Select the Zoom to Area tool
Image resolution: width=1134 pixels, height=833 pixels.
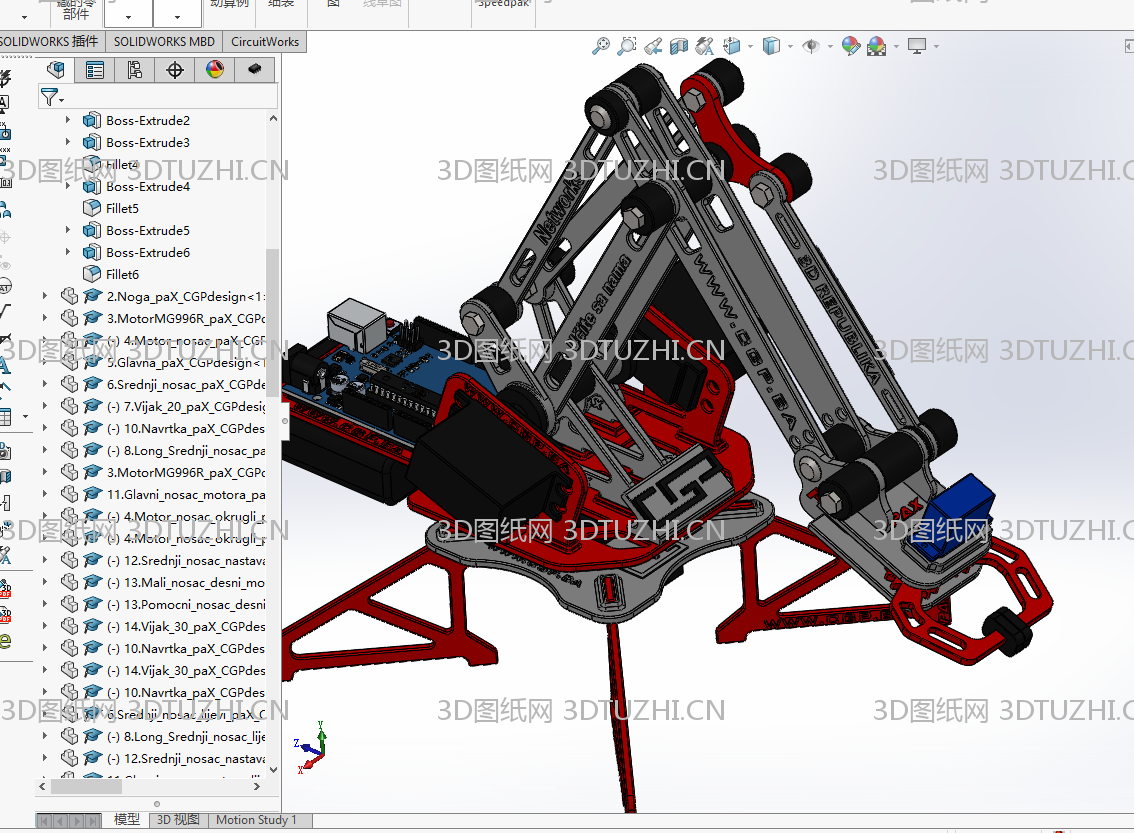pyautogui.click(x=627, y=46)
